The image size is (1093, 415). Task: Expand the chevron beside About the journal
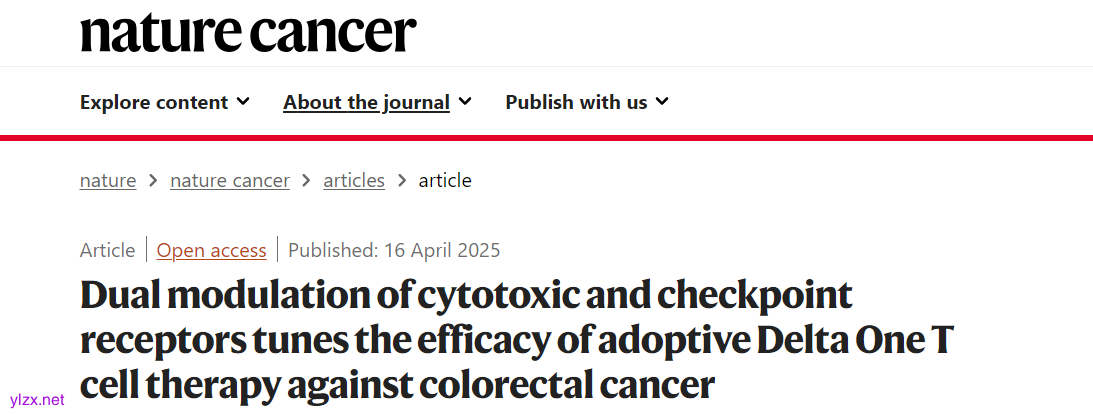pyautogui.click(x=465, y=102)
